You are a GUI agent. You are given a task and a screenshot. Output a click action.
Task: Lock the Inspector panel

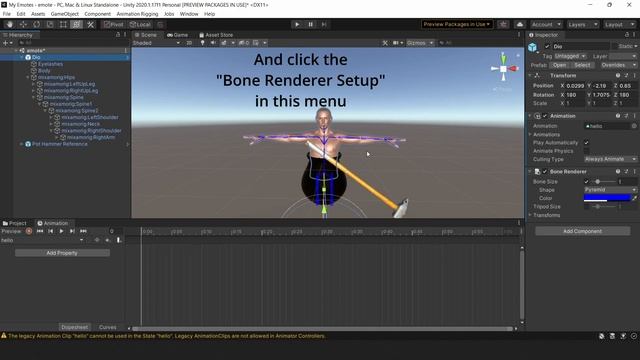point(627,35)
